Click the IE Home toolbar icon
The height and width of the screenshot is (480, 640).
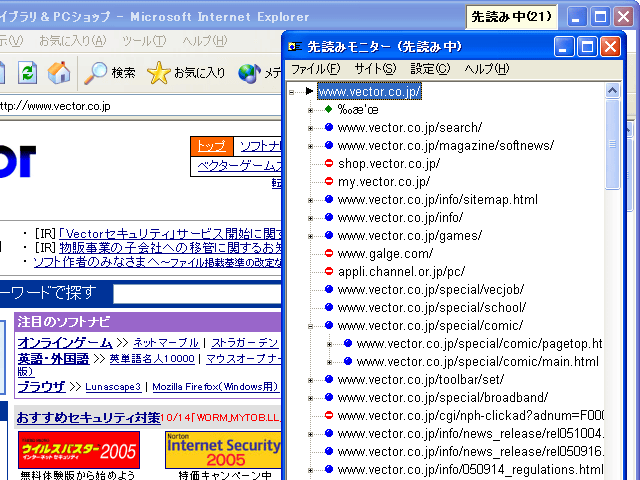pyautogui.click(x=59, y=73)
